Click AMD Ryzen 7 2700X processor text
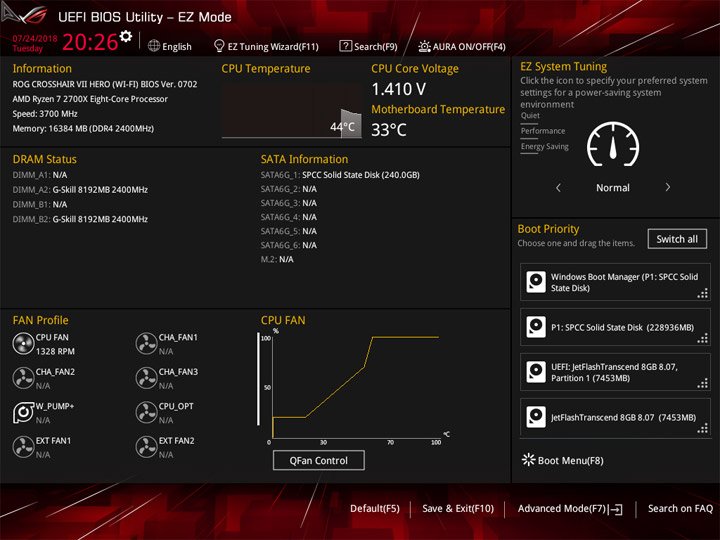Viewport: 720px width, 540px height. tap(90, 99)
